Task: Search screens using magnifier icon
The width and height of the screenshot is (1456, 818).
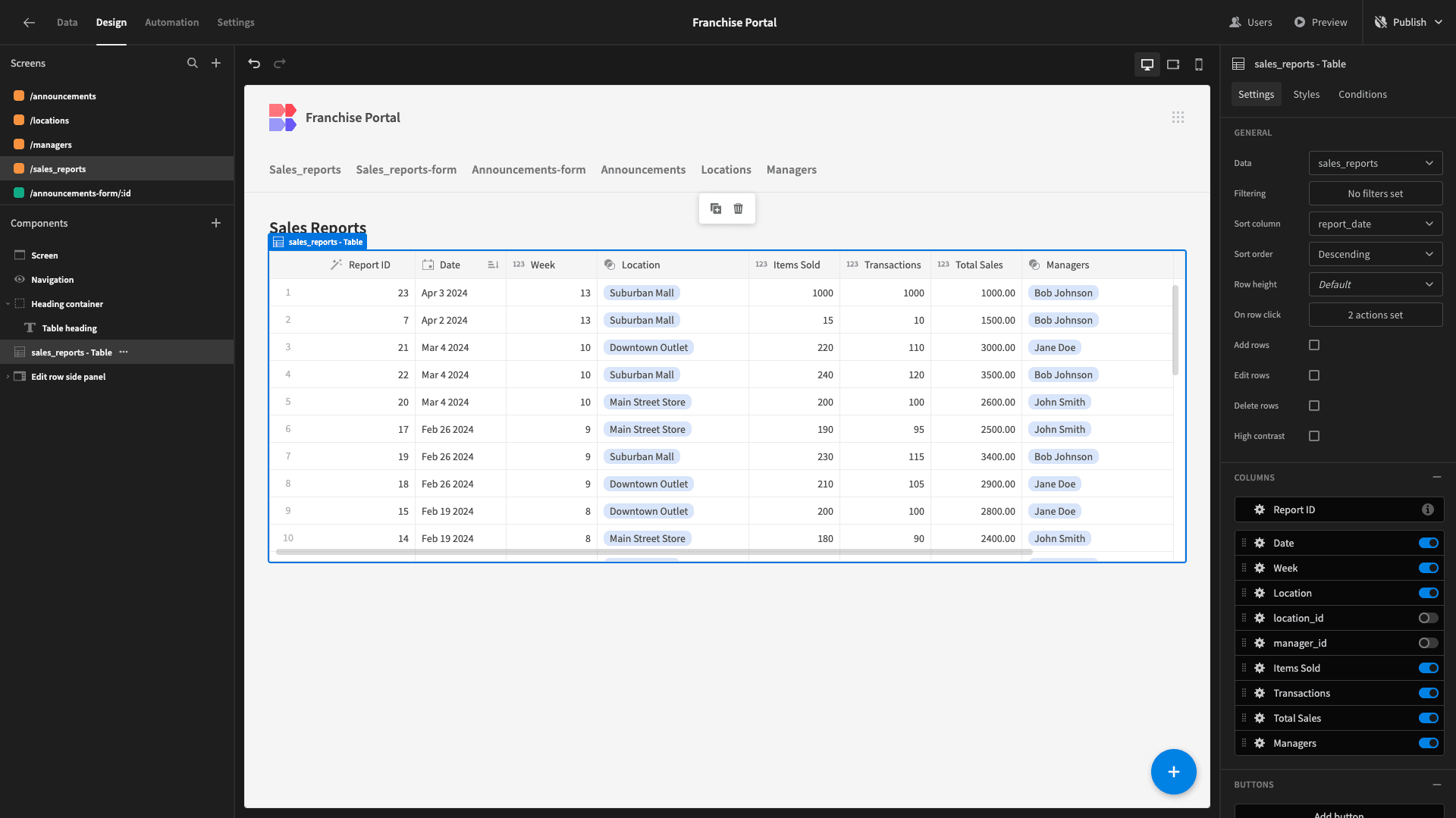Action: click(193, 64)
